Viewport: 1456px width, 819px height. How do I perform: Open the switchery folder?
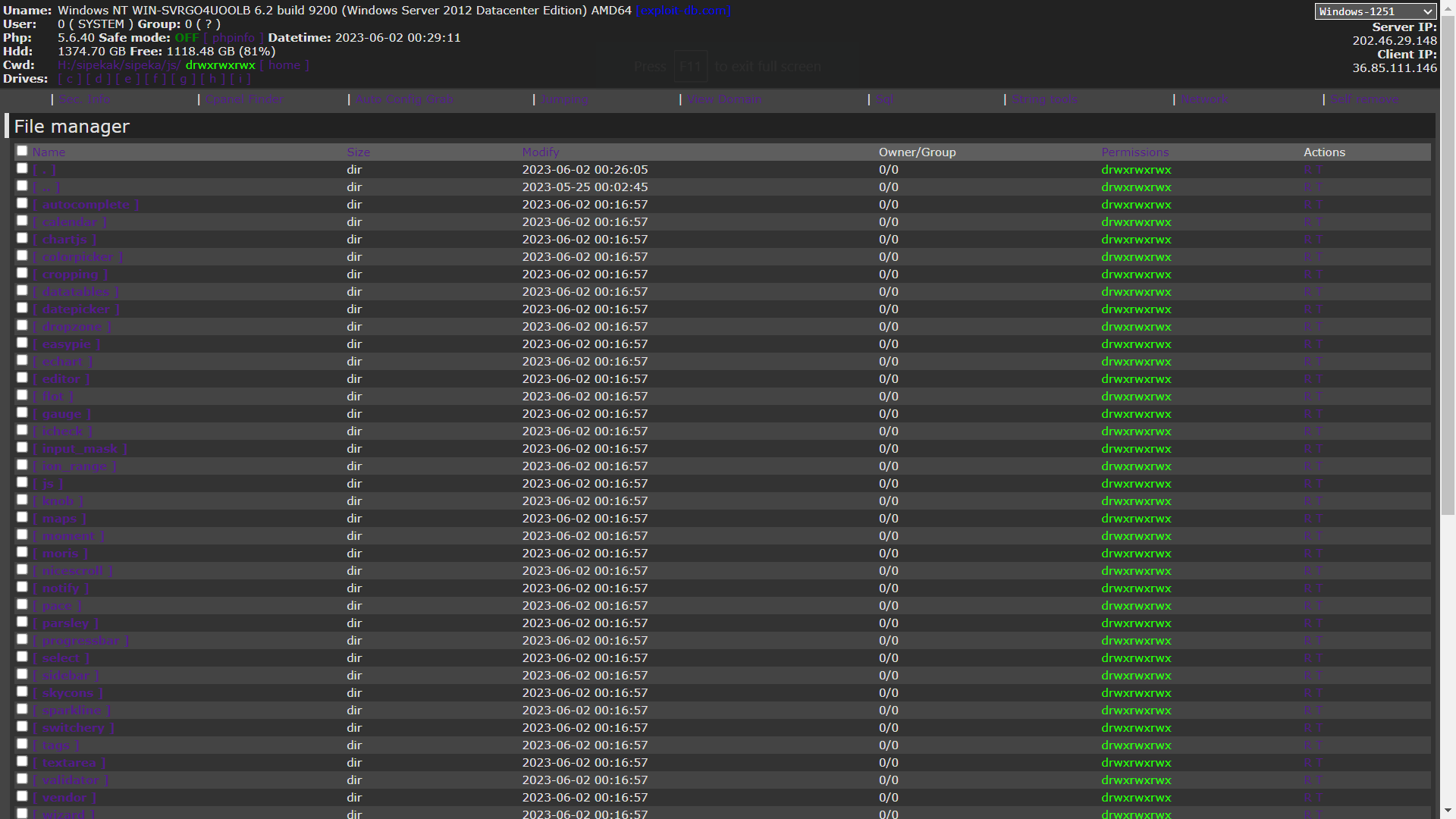click(74, 728)
